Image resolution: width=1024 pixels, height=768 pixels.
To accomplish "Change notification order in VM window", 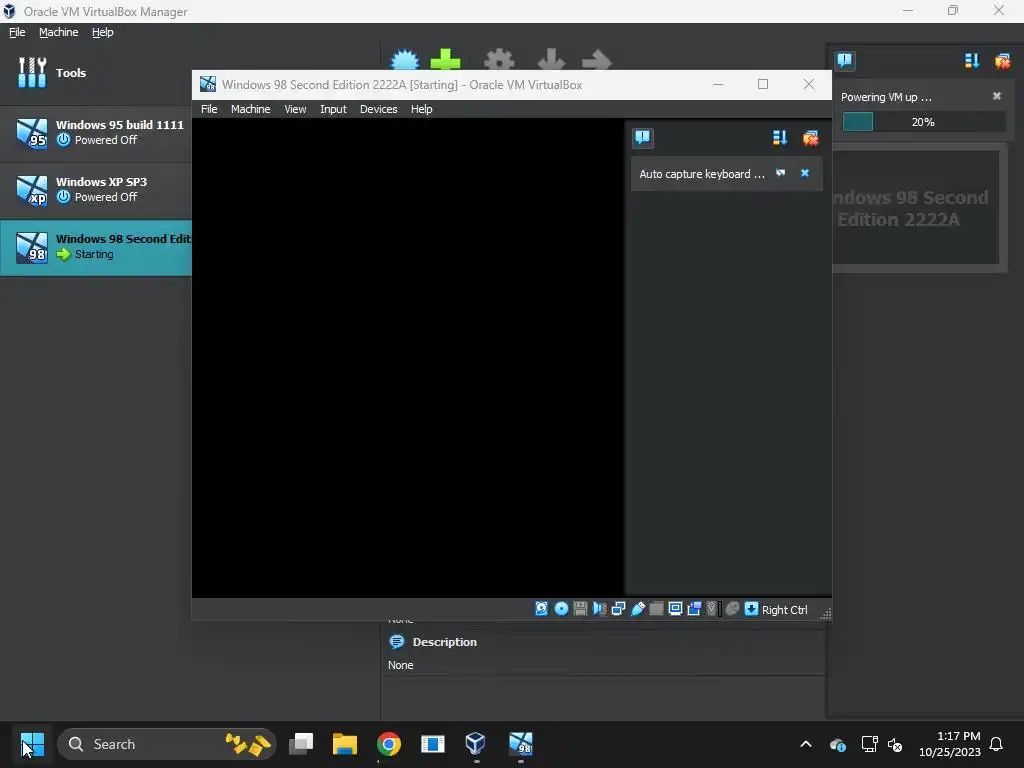I will (x=780, y=137).
